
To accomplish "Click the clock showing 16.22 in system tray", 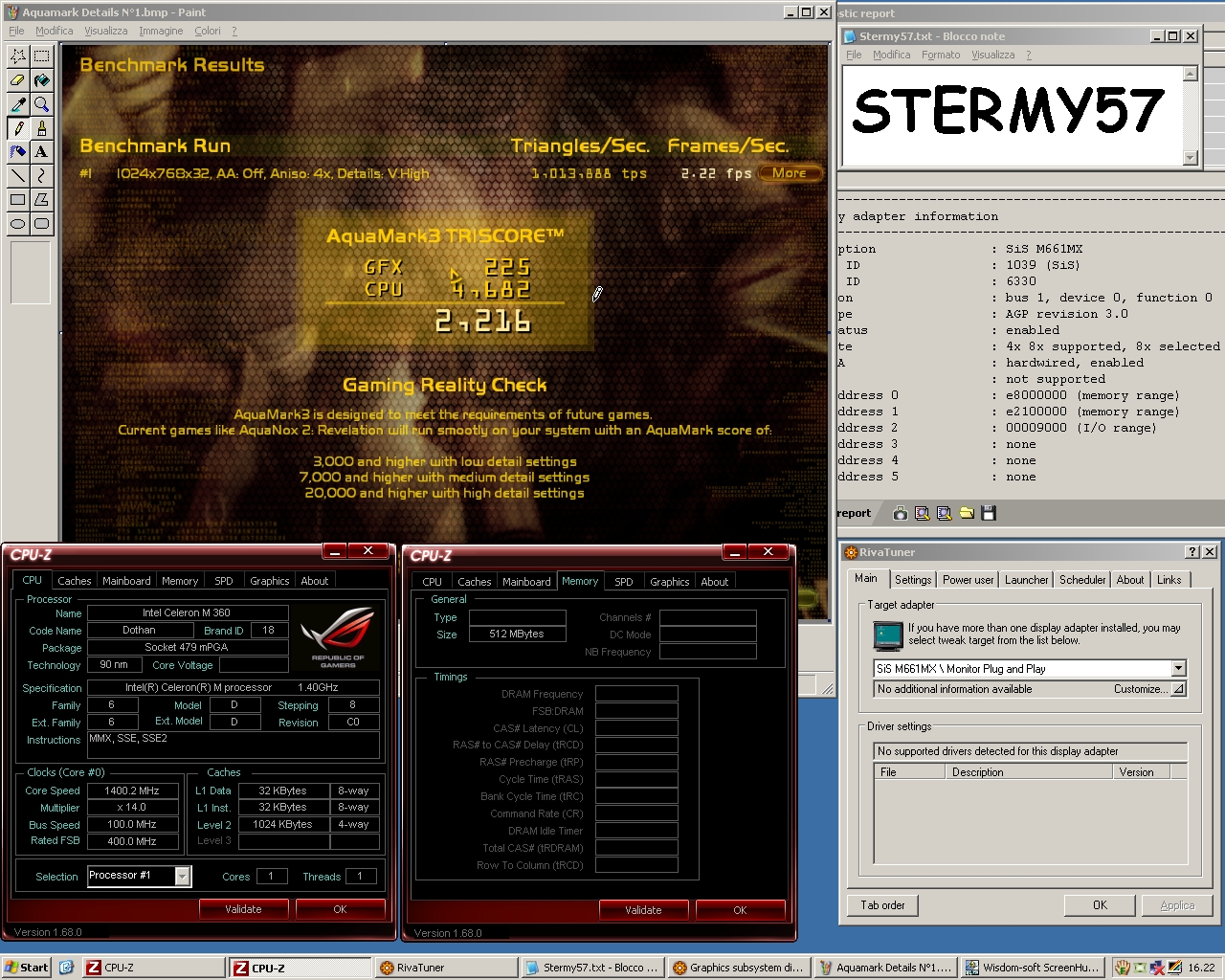I will click(1202, 968).
